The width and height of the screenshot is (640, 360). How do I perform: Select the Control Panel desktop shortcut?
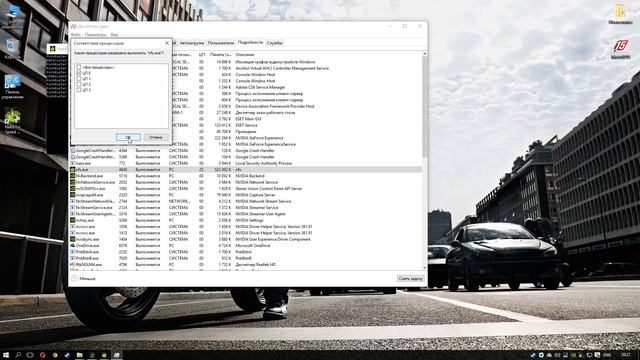(x=12, y=87)
